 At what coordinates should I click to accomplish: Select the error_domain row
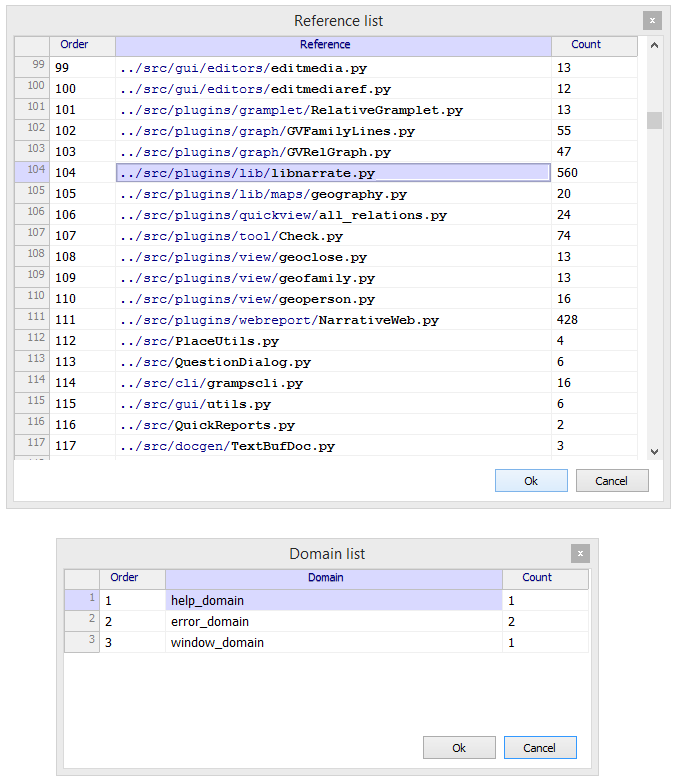[x=334, y=621]
